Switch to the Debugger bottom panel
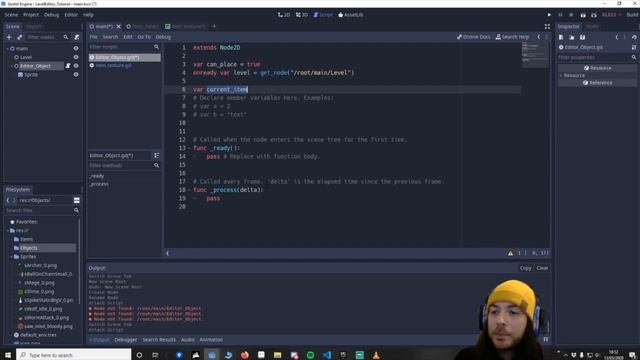This screenshot has width=640, height=360. pyautogui.click(x=126, y=340)
